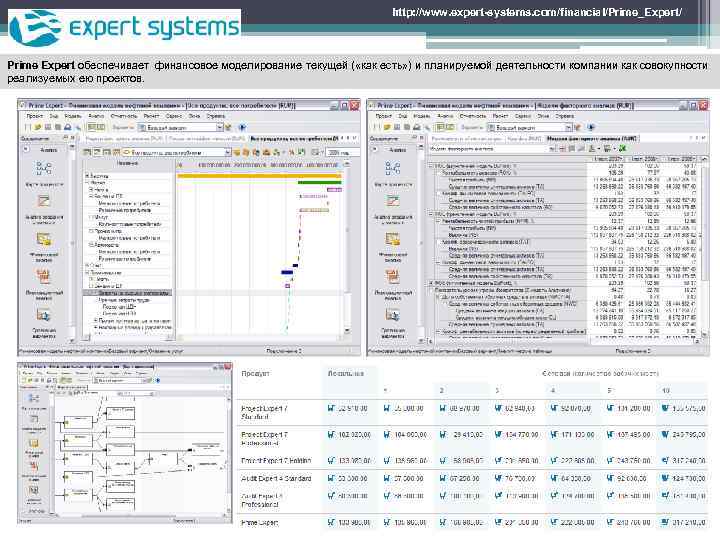
Task: Click the expert systems logo
Action: point(124,28)
